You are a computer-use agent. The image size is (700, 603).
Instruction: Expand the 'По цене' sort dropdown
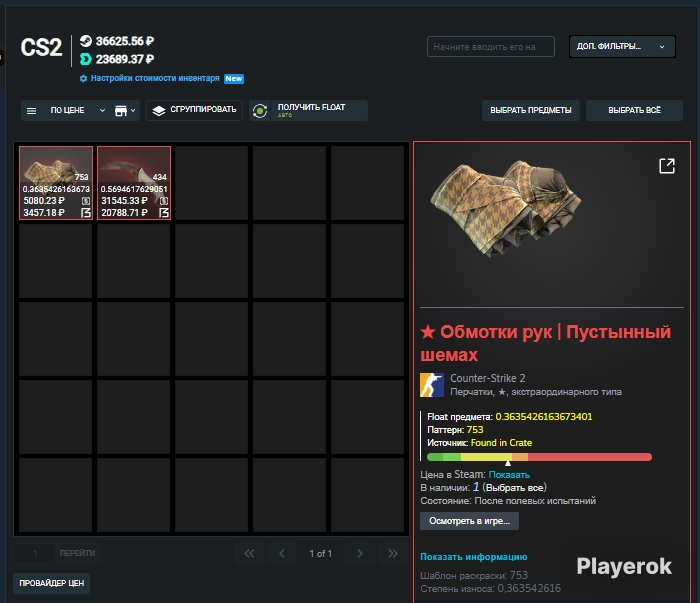point(78,110)
